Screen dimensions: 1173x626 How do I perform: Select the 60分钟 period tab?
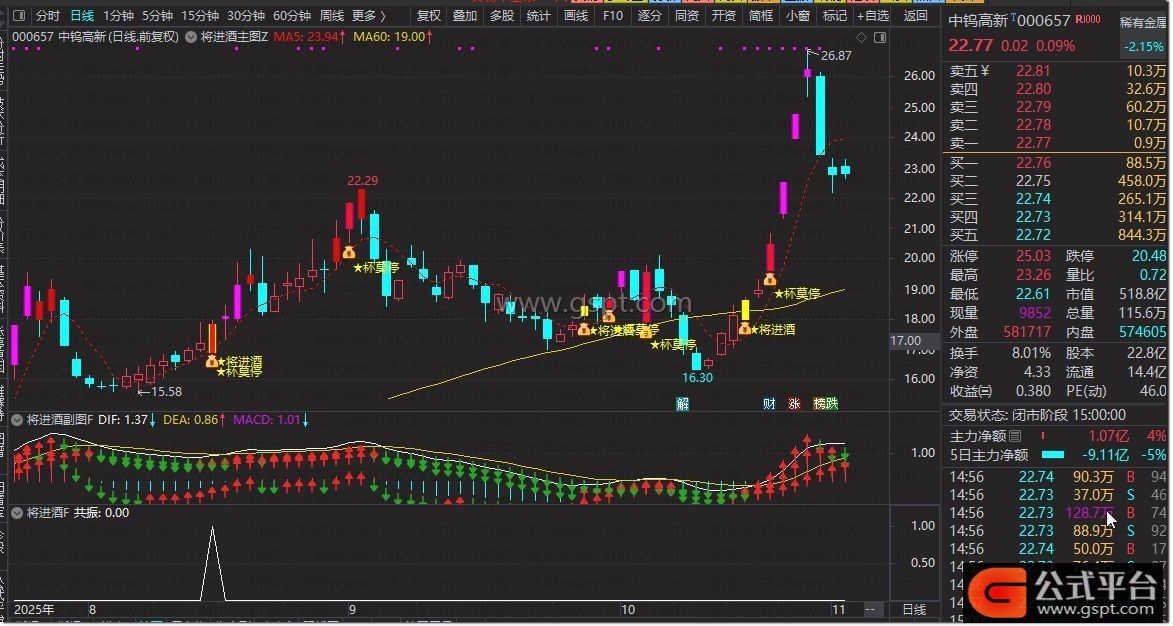pos(292,15)
